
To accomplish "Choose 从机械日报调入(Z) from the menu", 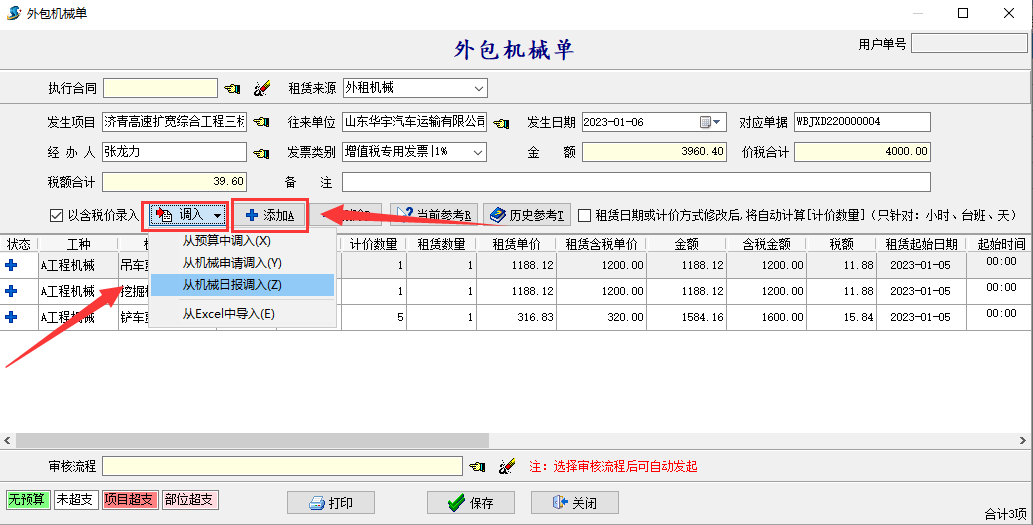I will pos(232,285).
